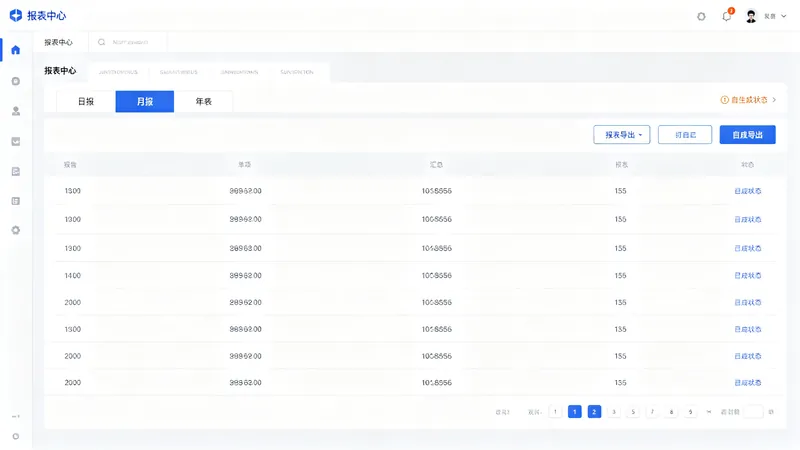The height and width of the screenshot is (450, 800).
Task: Click the user avatar picture
Action: (751, 16)
